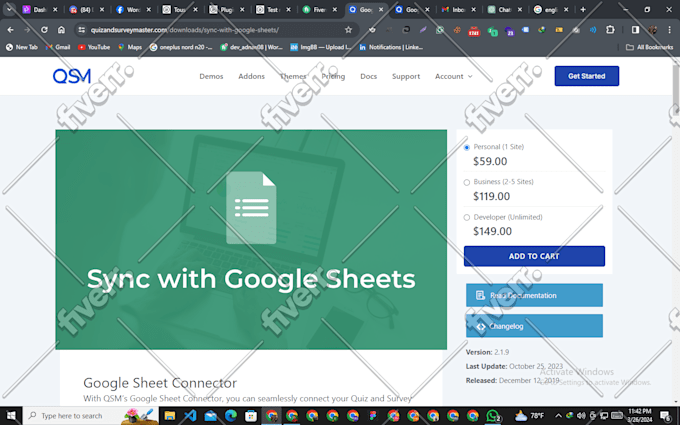
Task: Open the Chrome extensions puzzle icon
Action: click(x=610, y=29)
